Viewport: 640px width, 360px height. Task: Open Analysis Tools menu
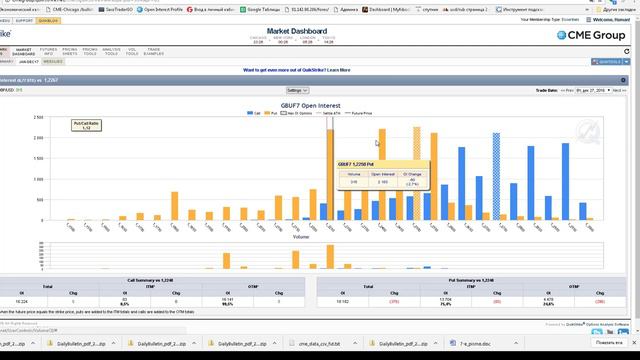tap(111, 51)
